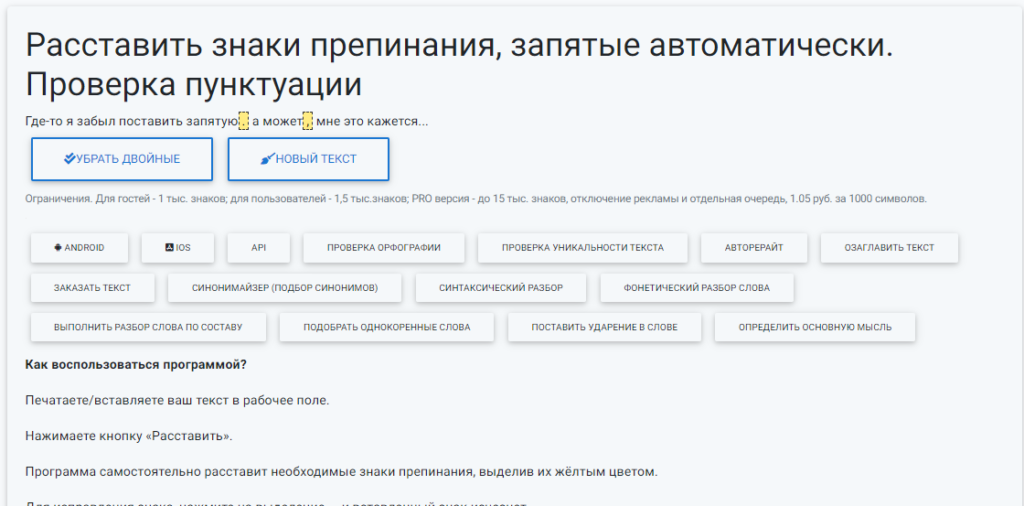Open Синонимайзер (подбор синонимов)
This screenshot has height=506, width=1024.
tap(285, 287)
